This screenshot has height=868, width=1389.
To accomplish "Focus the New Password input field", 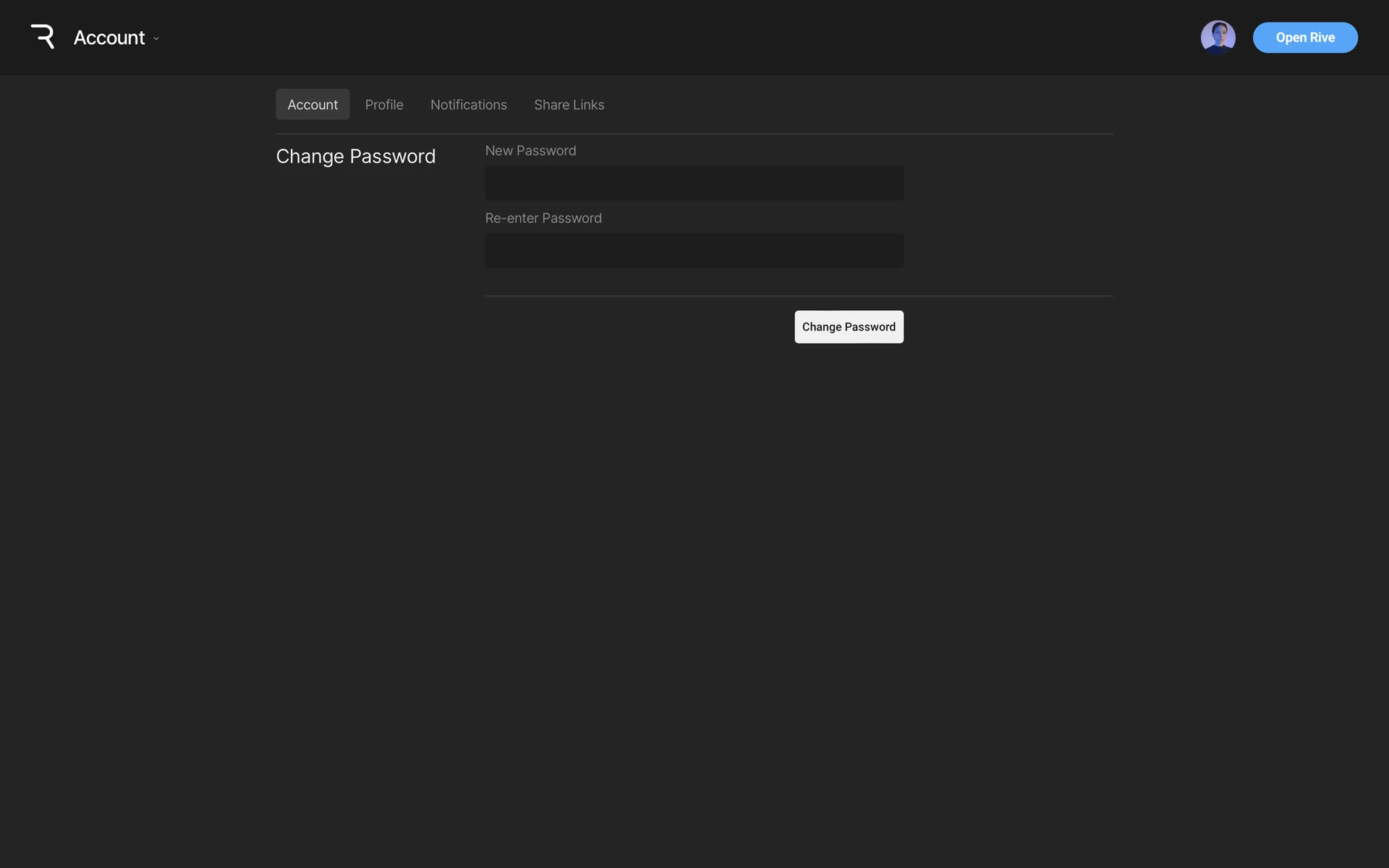I will point(694,183).
